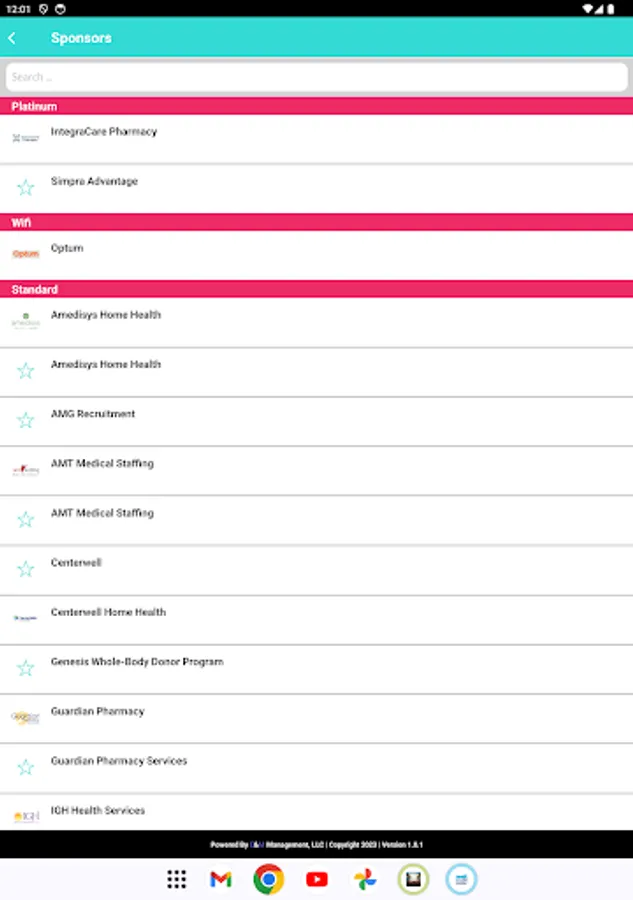Open the Optum sponsor entry
The height and width of the screenshot is (900, 633).
67,248
